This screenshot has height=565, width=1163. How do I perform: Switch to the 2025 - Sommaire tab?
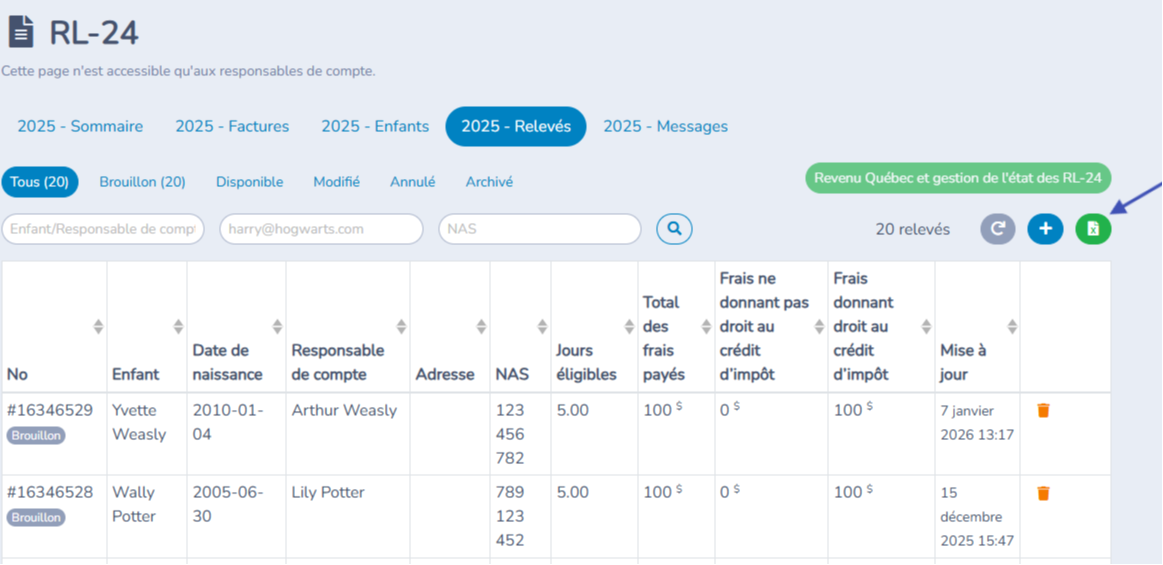point(80,126)
